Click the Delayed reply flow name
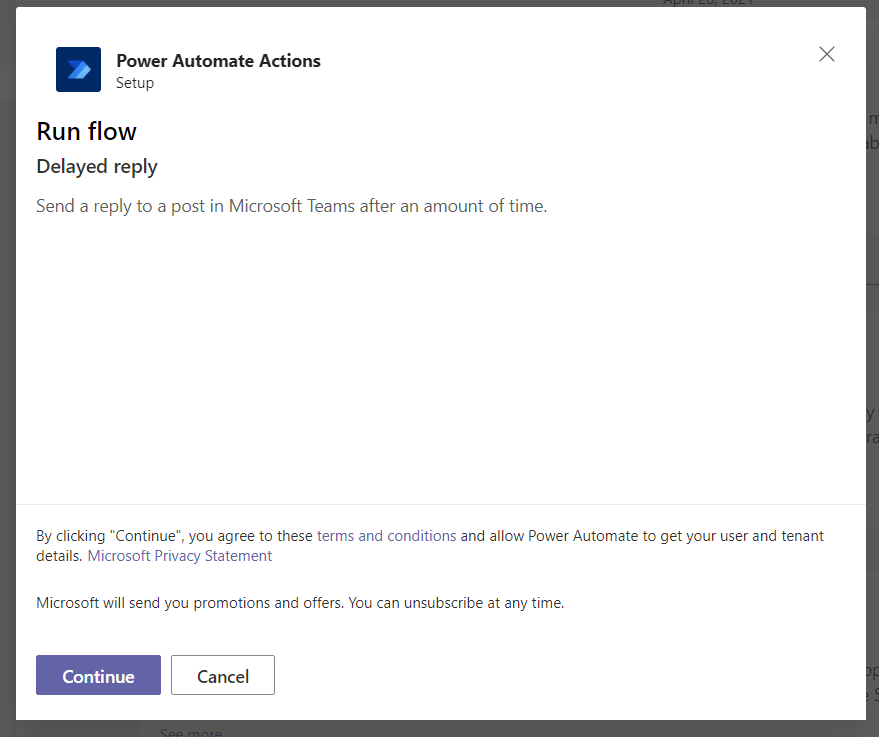The width and height of the screenshot is (879, 737). [x=97, y=166]
